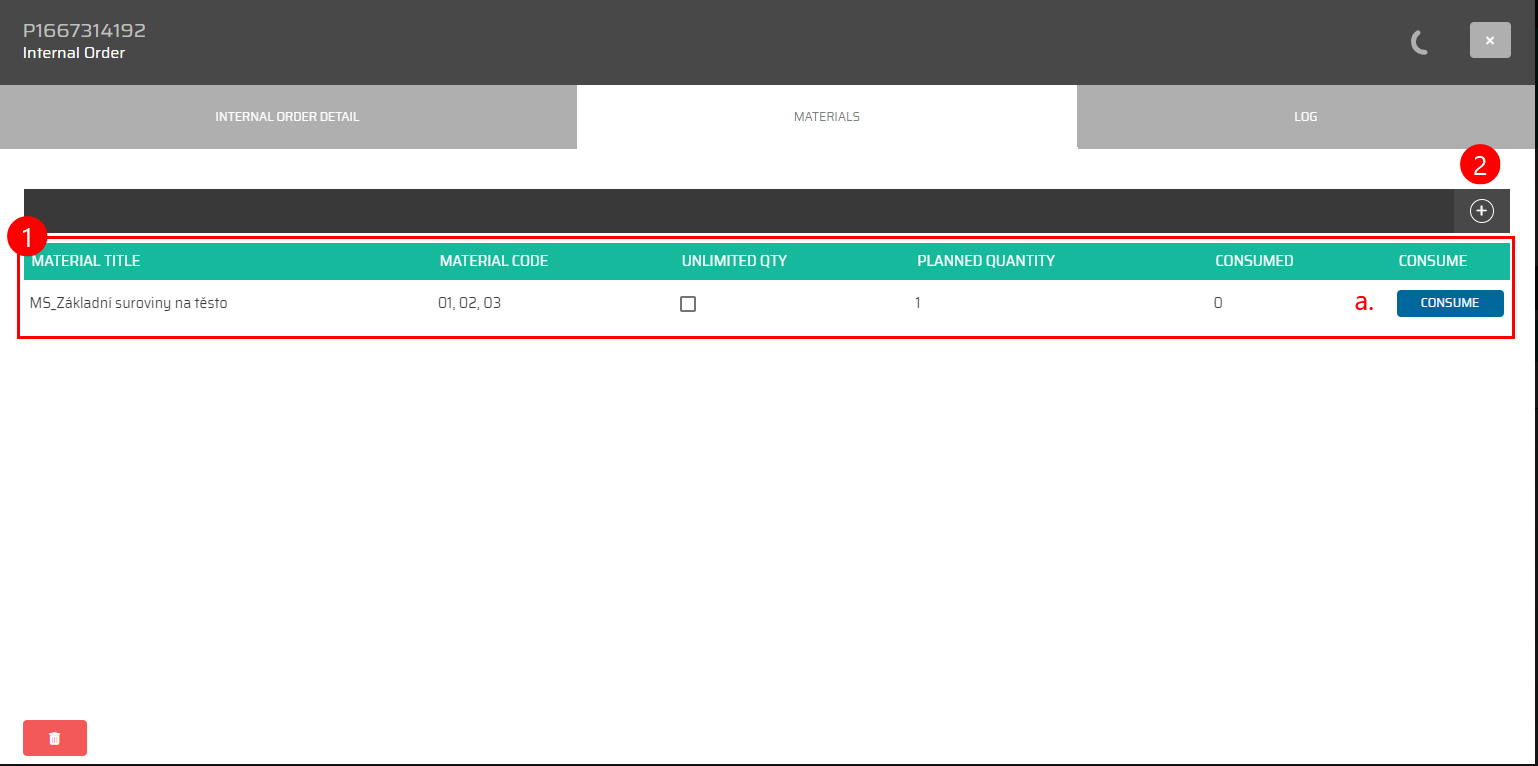Select the MS_Základní suroviny na těsto row
1538x766 pixels.
click(129, 303)
